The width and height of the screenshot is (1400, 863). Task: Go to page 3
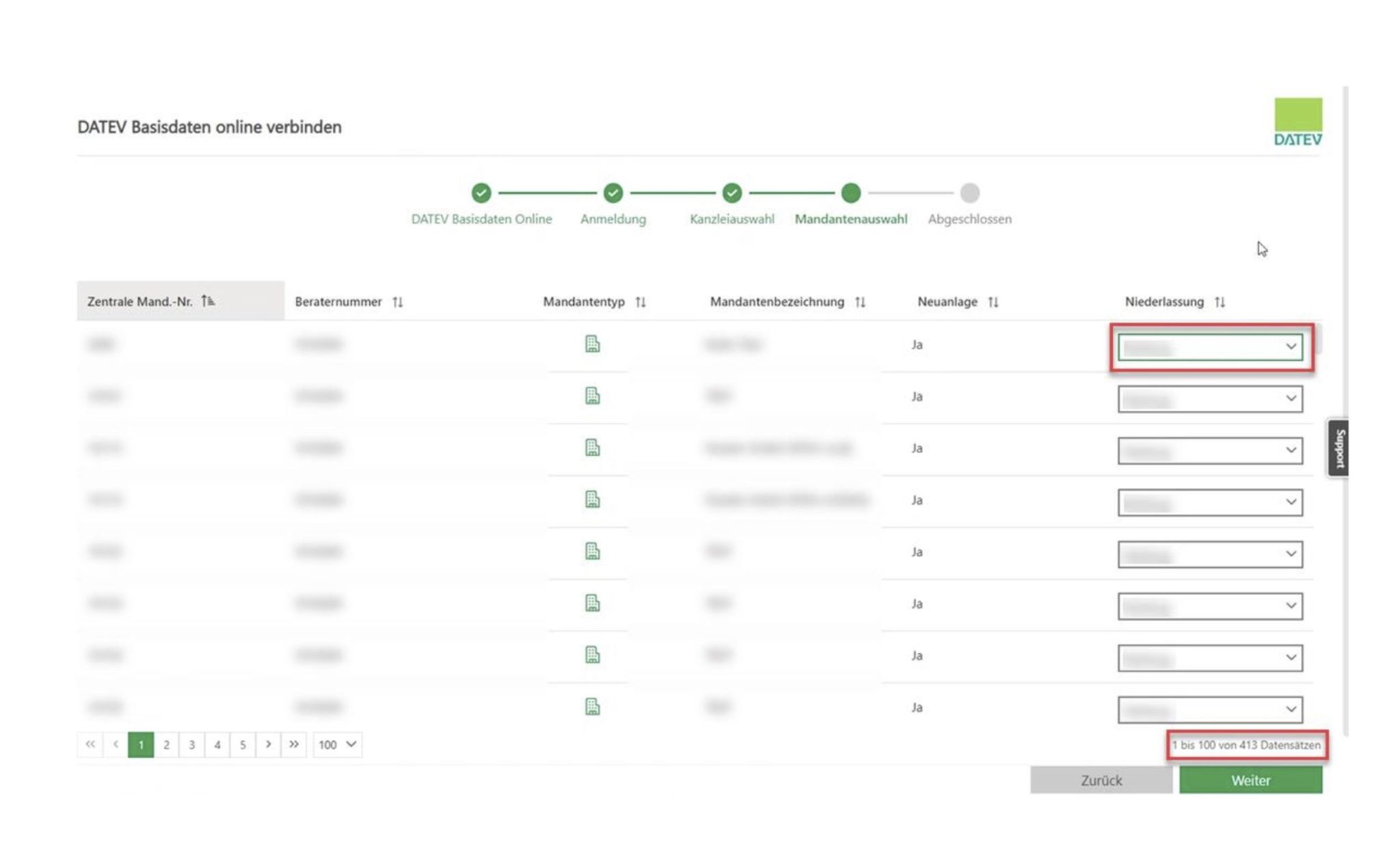(192, 744)
